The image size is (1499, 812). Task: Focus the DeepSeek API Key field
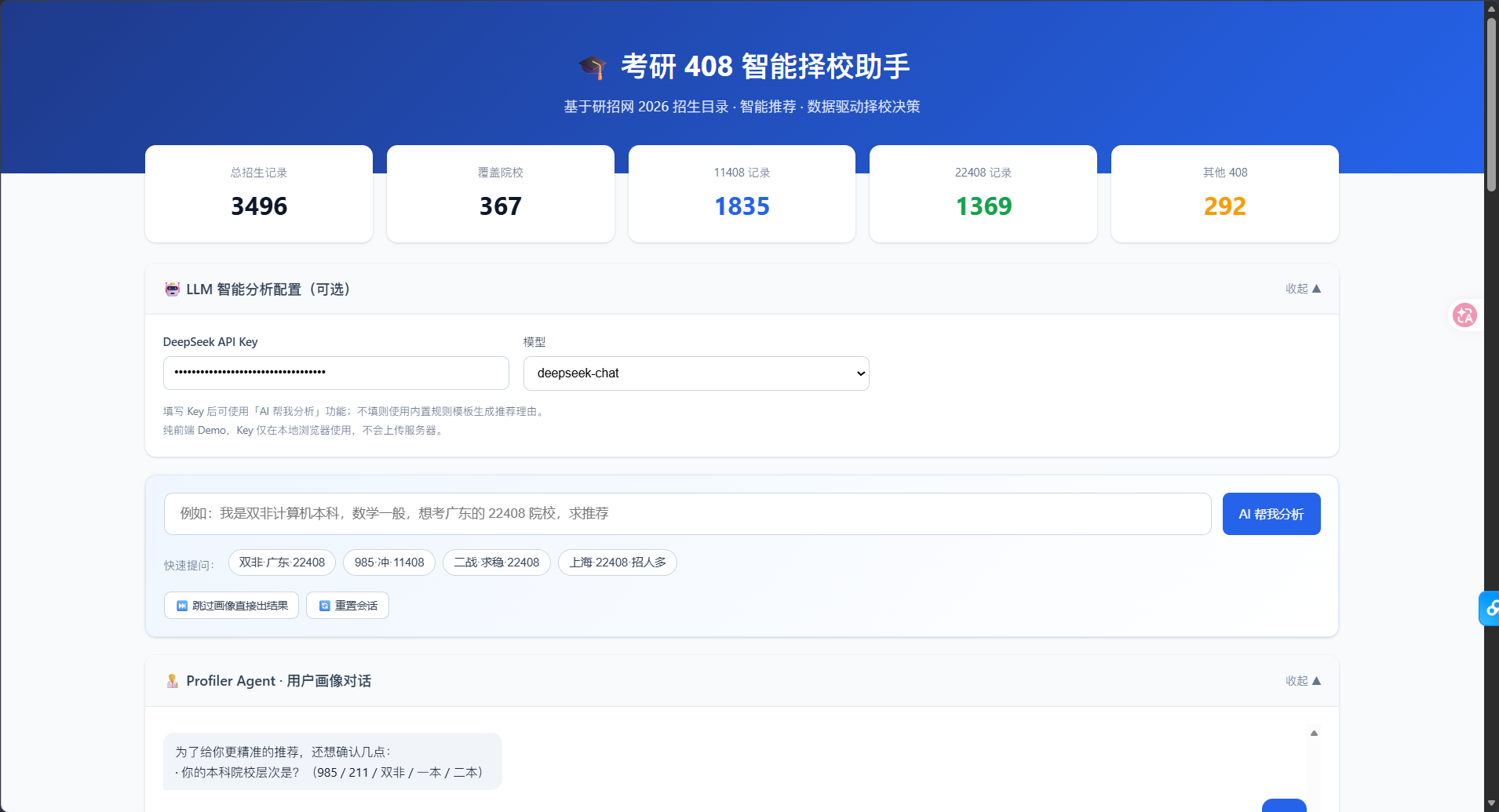[336, 373]
